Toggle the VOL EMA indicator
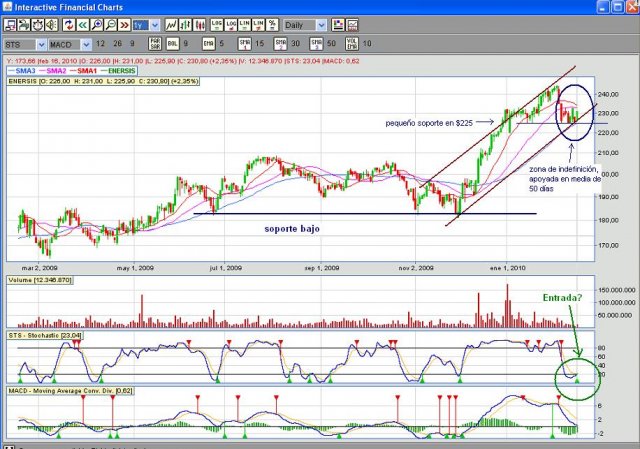Screen dimensions: 640x449 (x=352, y=44)
